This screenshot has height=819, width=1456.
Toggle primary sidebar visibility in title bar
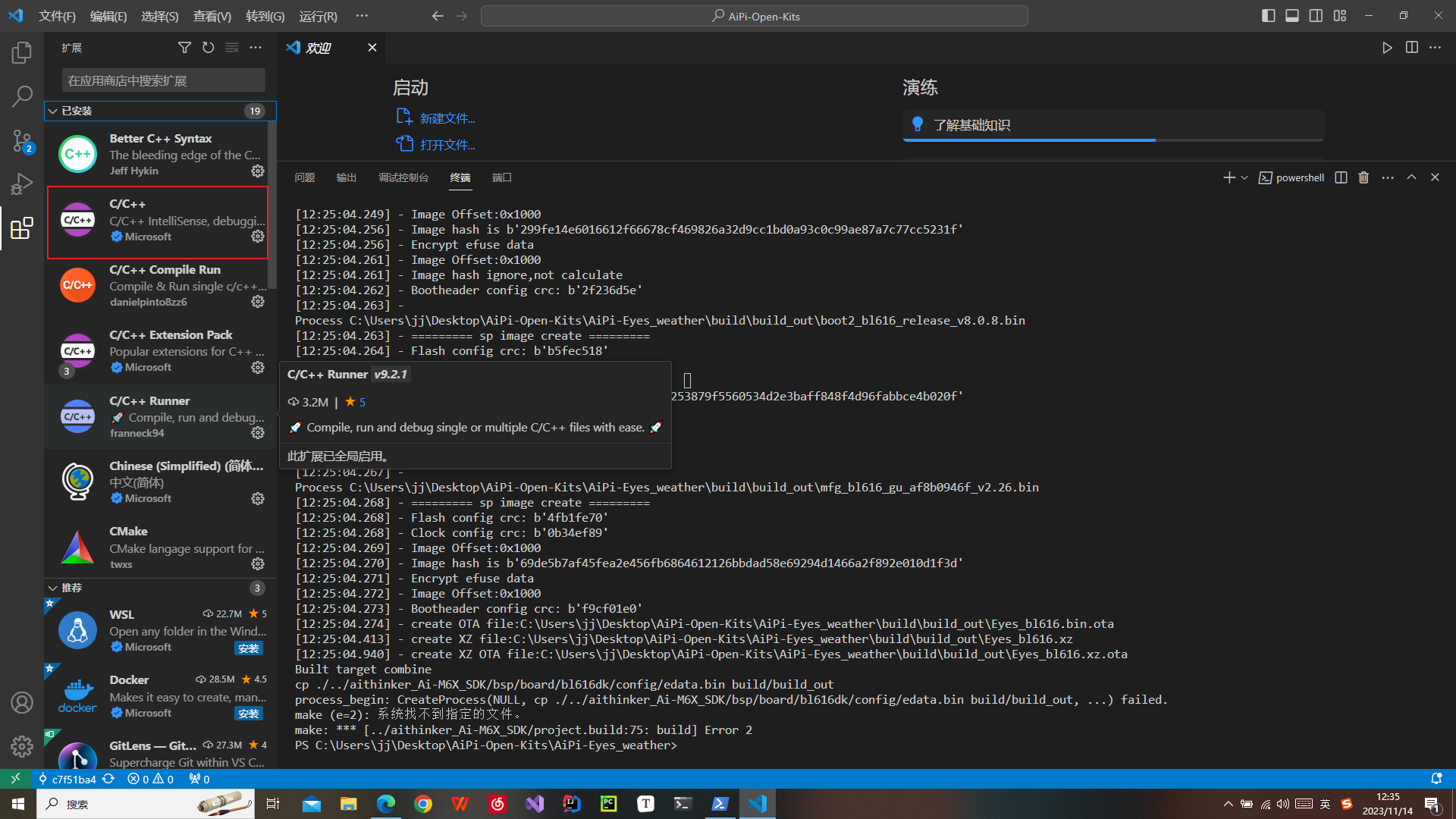[1268, 16]
